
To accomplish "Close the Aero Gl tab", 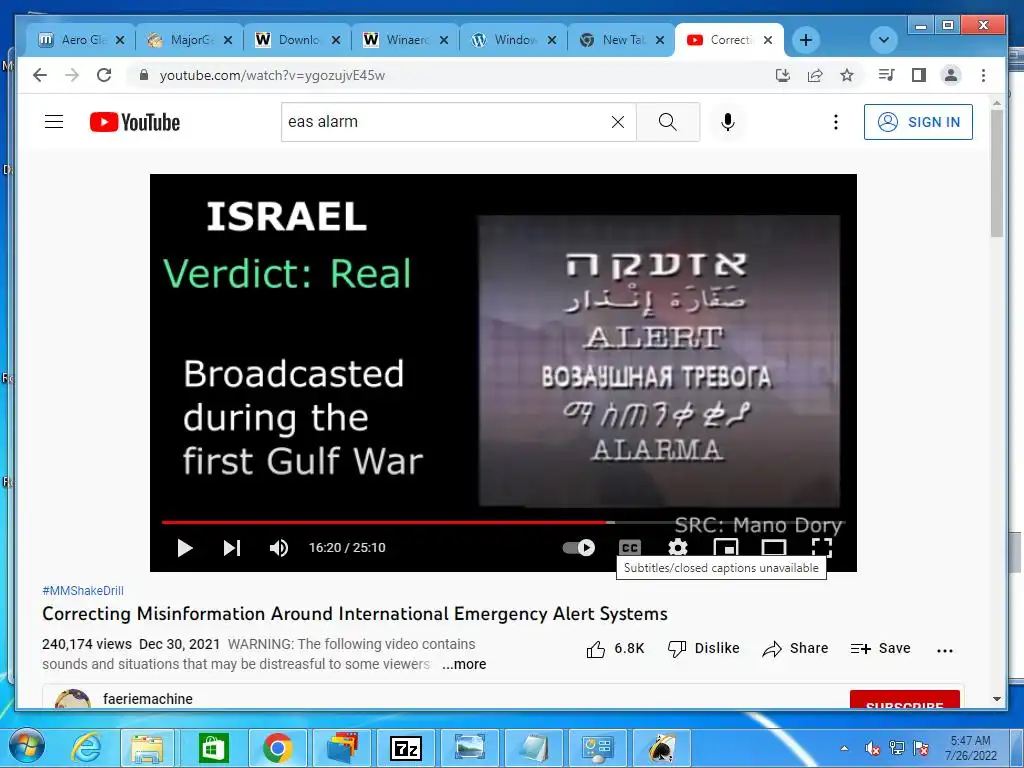I will click(x=120, y=40).
